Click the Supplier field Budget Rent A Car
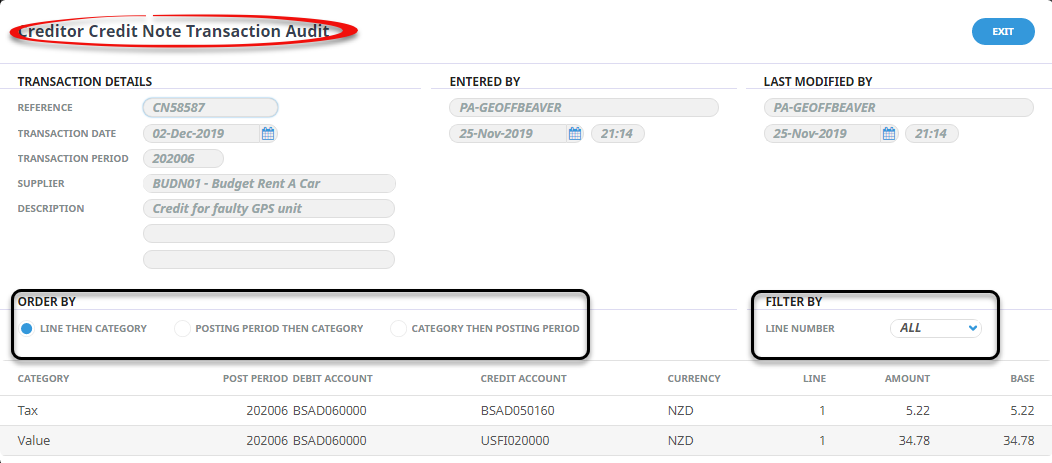The height and width of the screenshot is (463, 1052). coord(269,183)
